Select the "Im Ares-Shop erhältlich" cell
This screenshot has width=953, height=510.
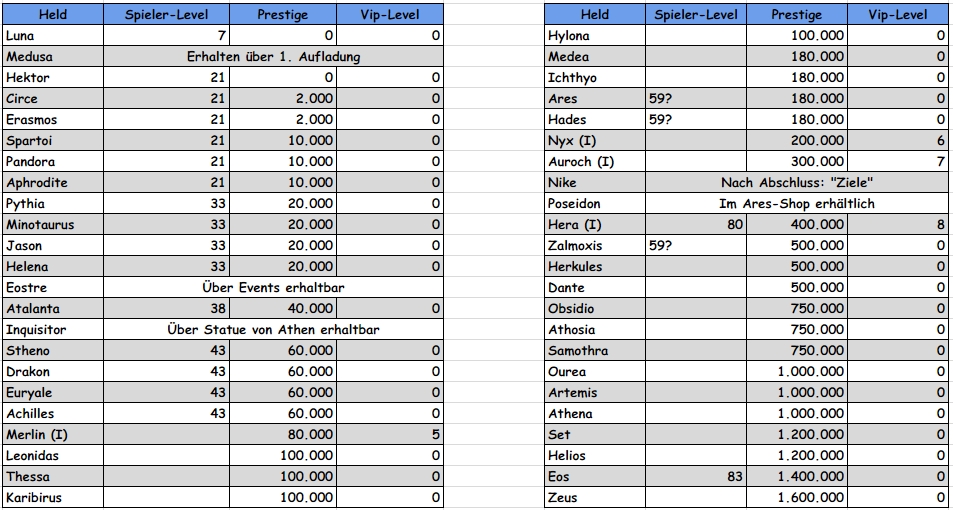(x=797, y=204)
